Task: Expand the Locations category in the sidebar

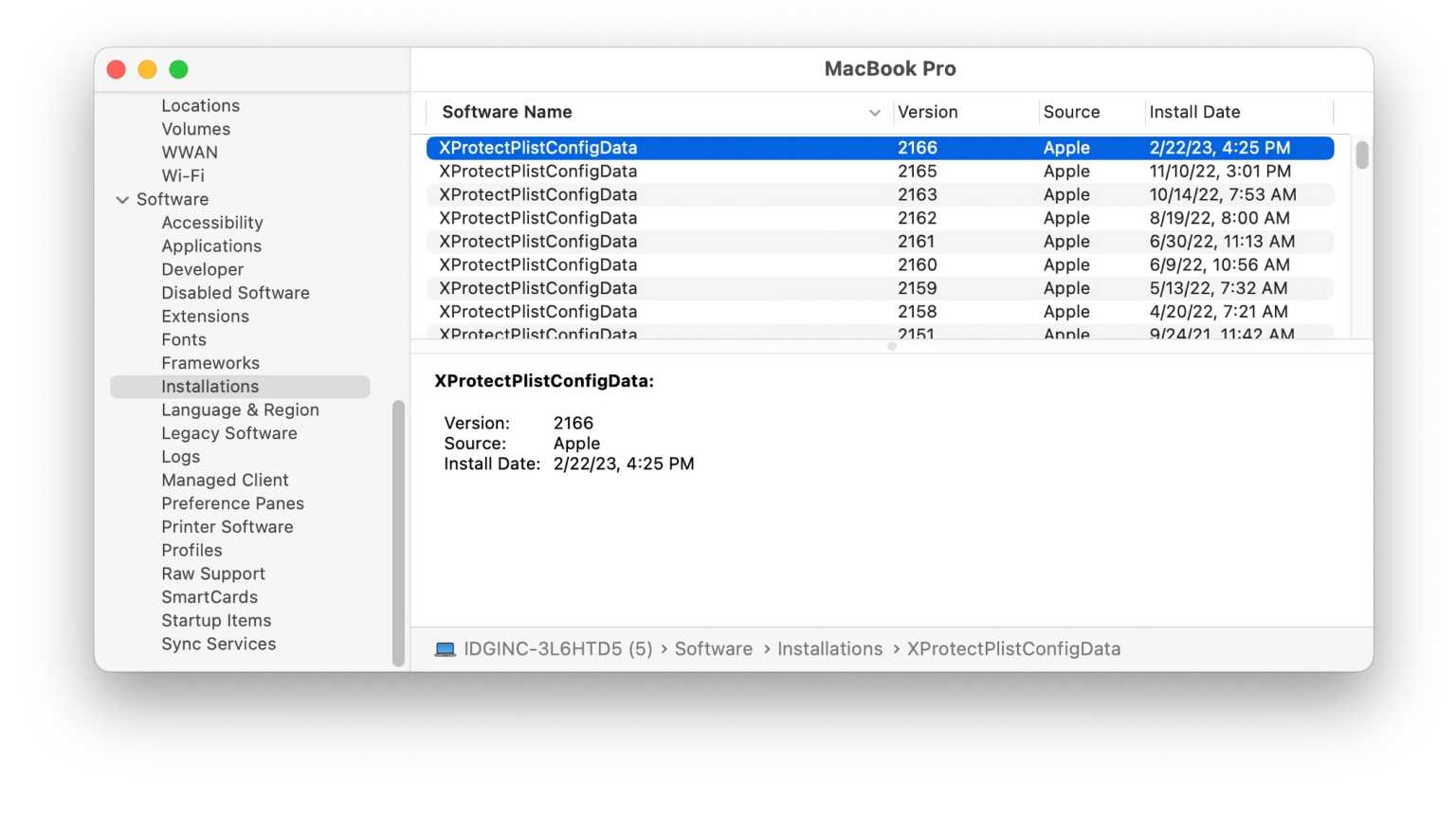Action: click(200, 105)
